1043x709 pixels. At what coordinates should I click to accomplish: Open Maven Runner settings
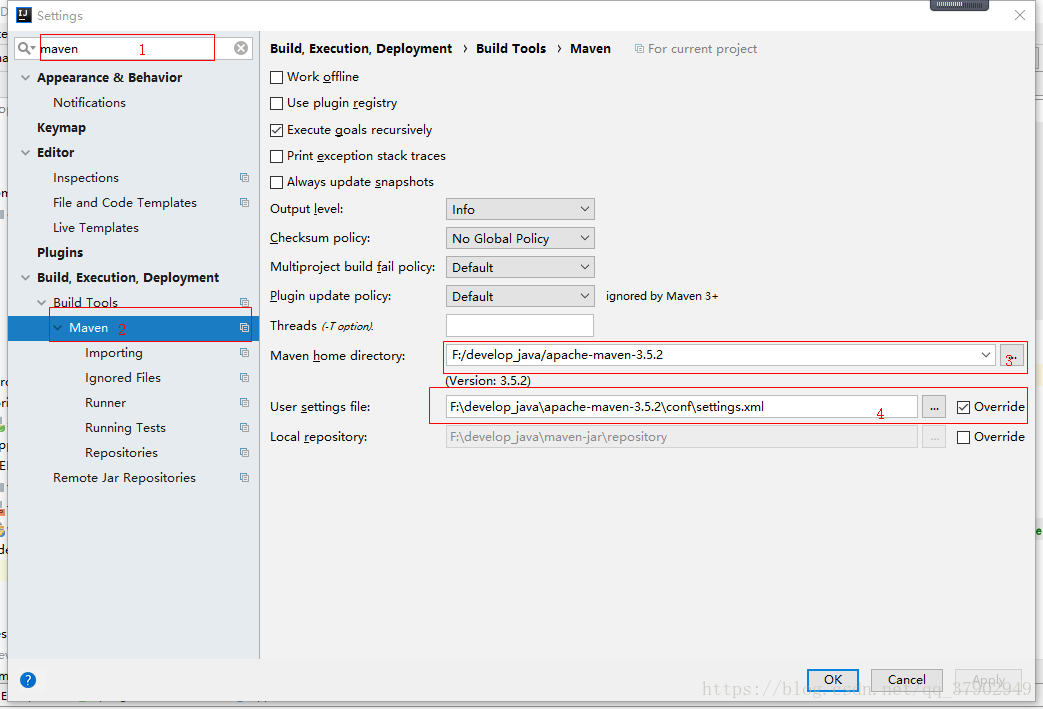(x=105, y=402)
